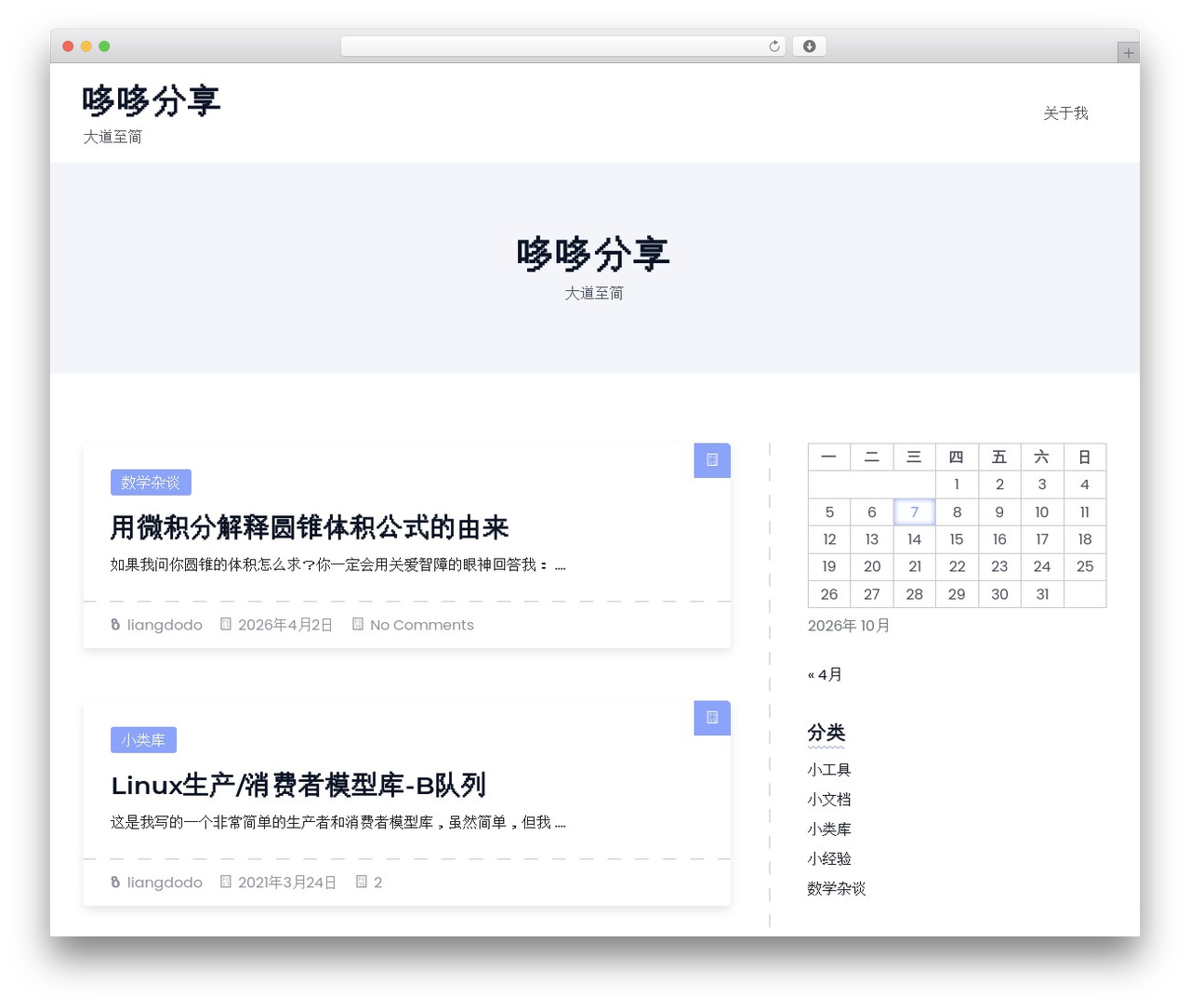Click the 分类 sidebar heading
Viewport: 1190px width, 1008px height.
tap(826, 733)
